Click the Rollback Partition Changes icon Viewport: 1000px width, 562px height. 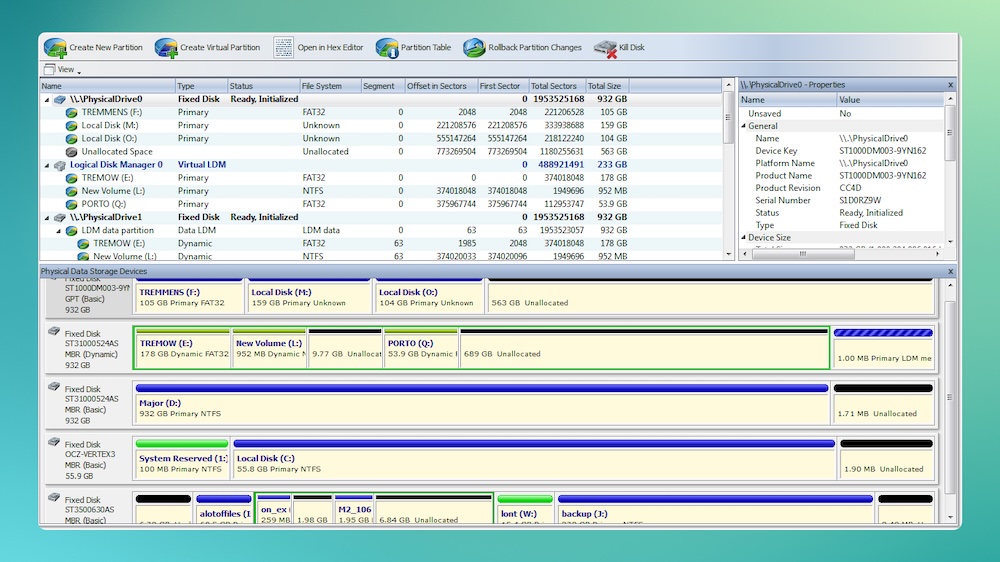(x=474, y=47)
